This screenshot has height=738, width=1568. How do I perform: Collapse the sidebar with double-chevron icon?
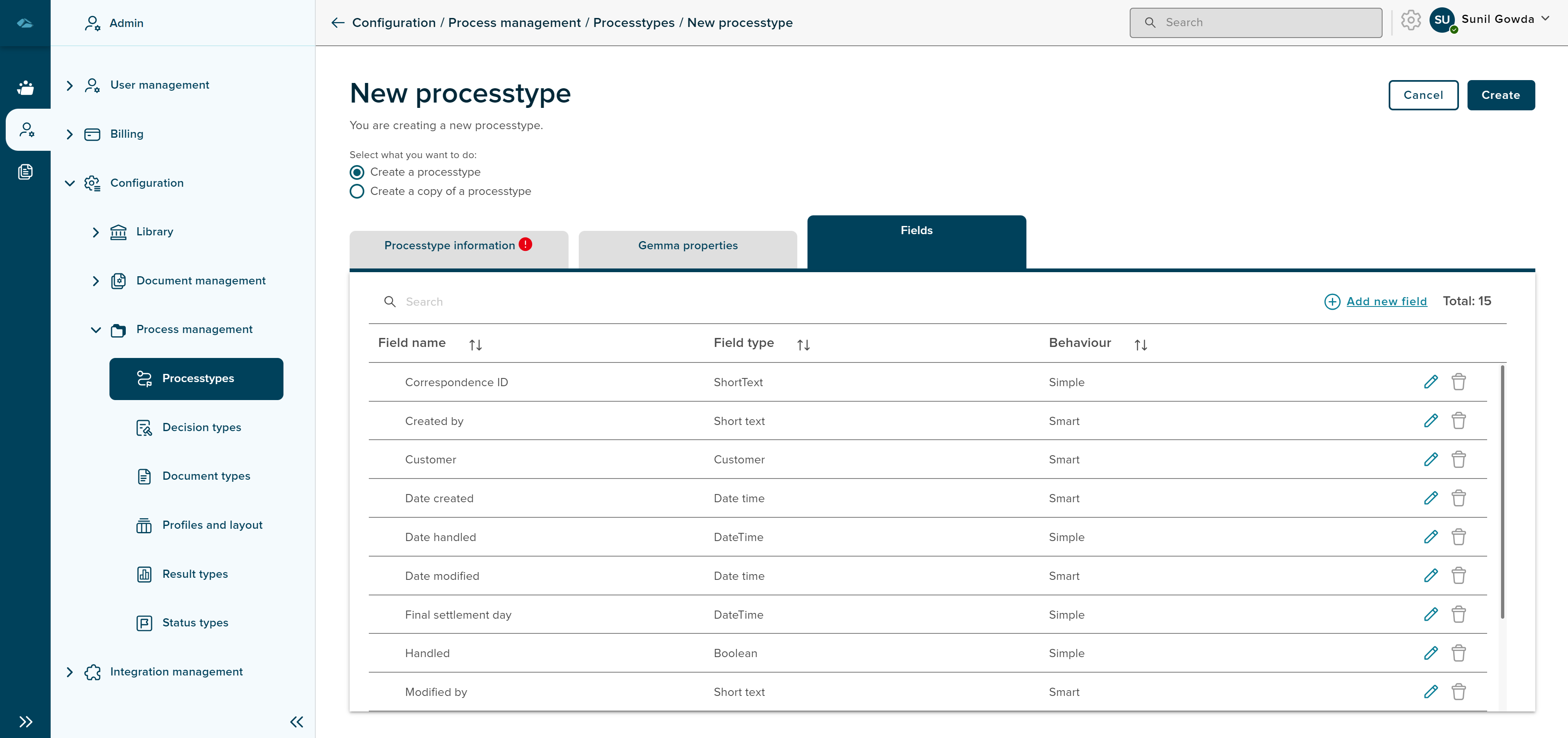coord(297,722)
